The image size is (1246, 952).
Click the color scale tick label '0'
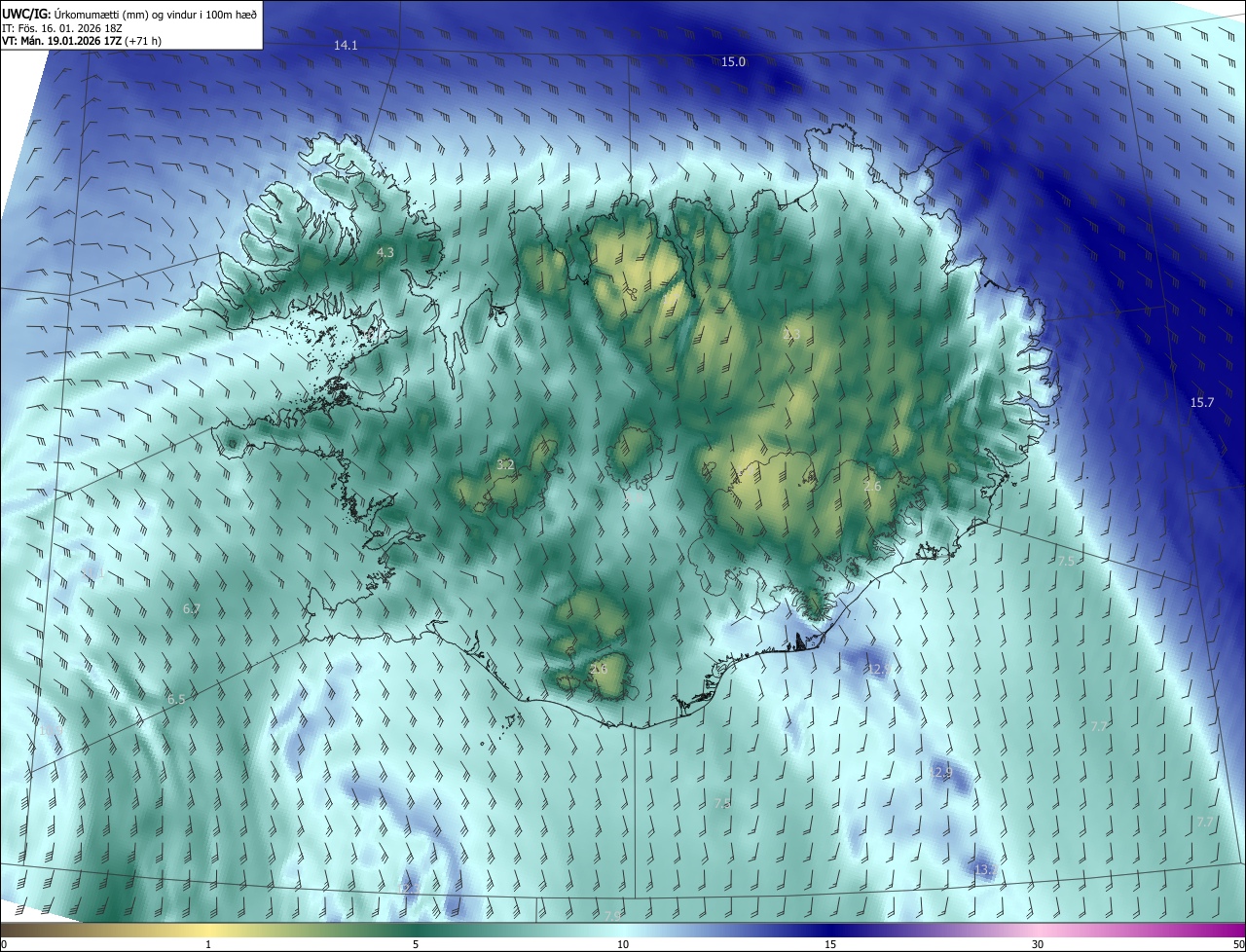[4, 945]
